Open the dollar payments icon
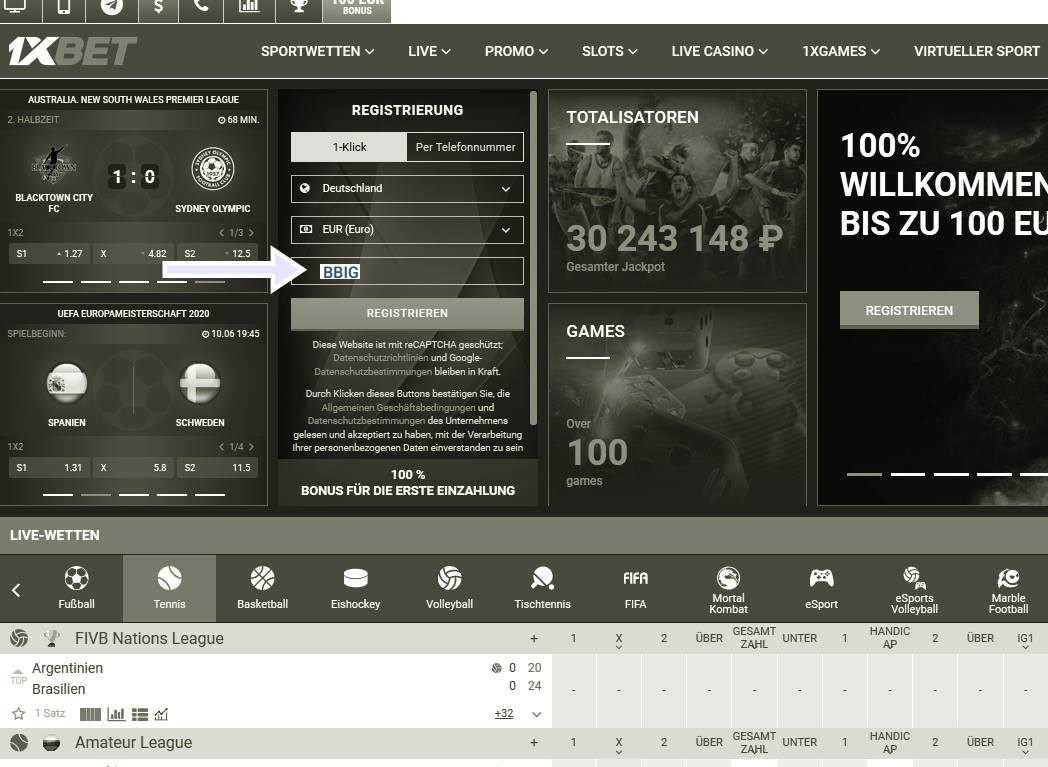Viewport: 1048px width, 767px height. tap(158, 7)
